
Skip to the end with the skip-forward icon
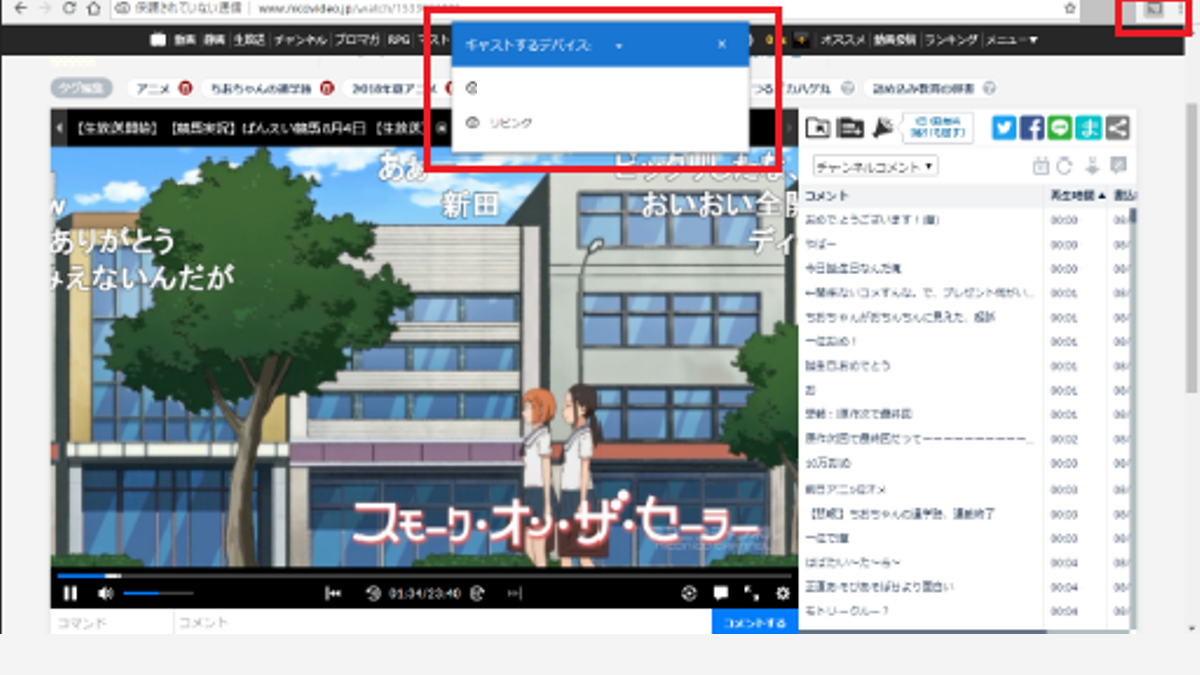coord(515,593)
